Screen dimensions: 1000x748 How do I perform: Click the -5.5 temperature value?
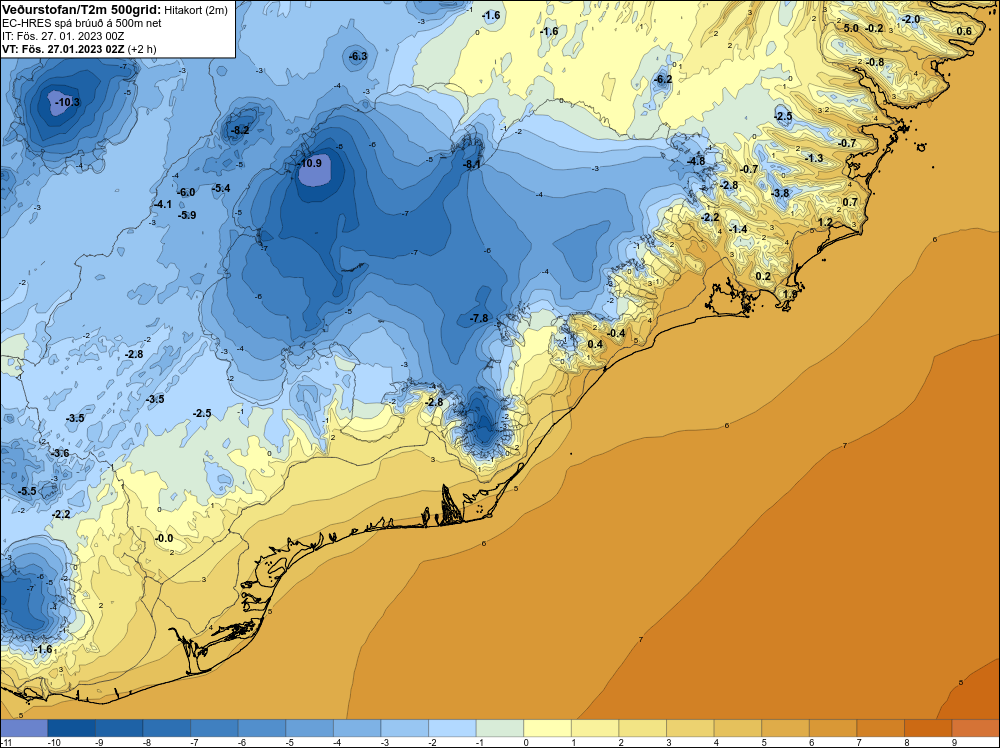coord(27,492)
